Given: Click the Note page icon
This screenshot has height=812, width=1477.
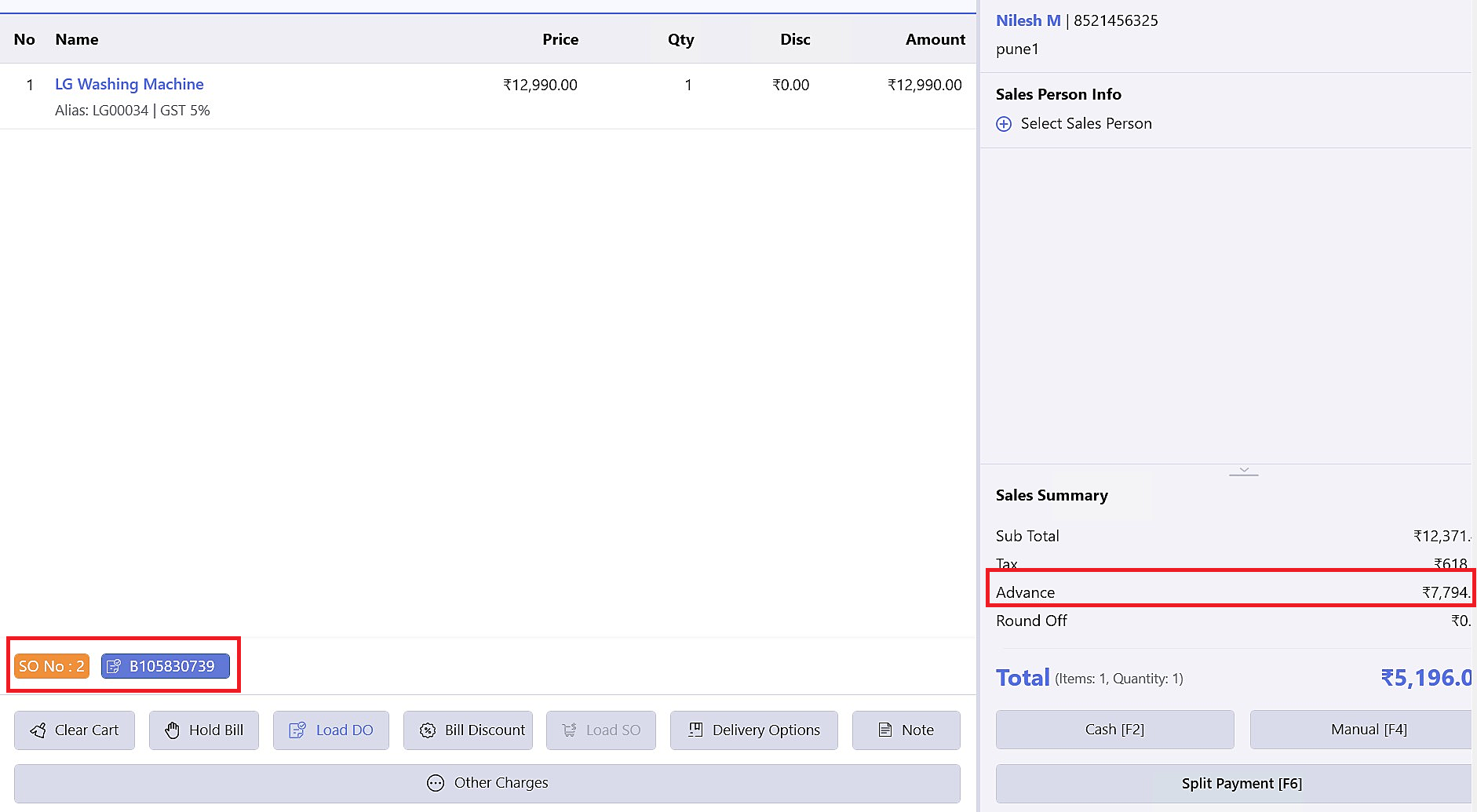Looking at the screenshot, I should click(x=885, y=730).
